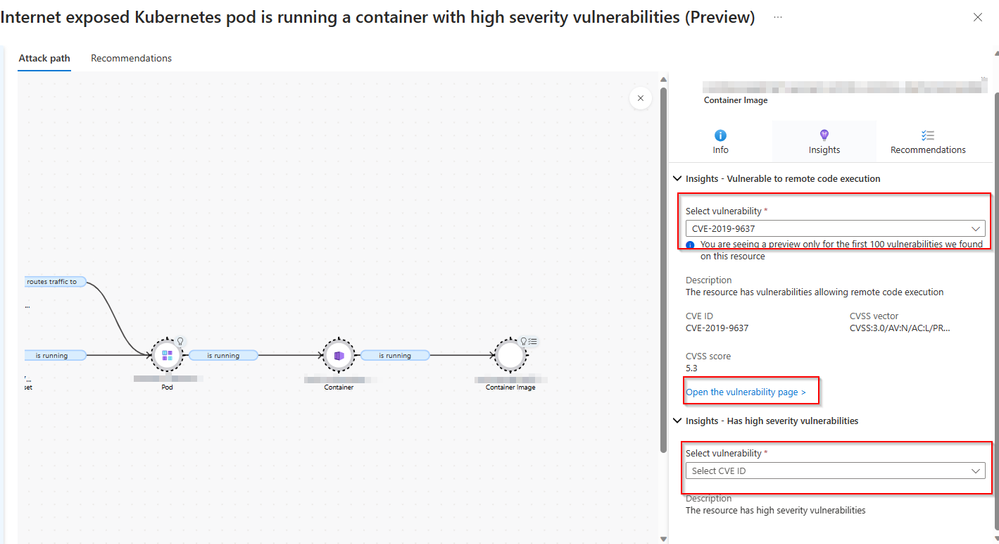Click the 'is running' label between Pod and Container
The height and width of the screenshot is (544, 999).
(x=223, y=355)
